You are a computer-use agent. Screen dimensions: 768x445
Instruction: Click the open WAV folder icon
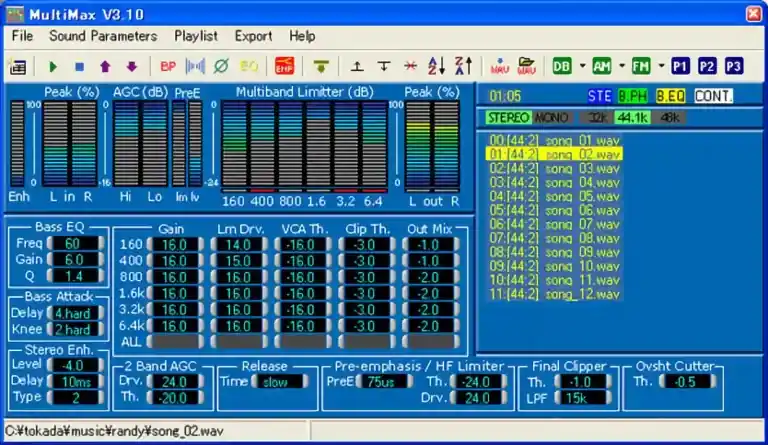(526, 66)
